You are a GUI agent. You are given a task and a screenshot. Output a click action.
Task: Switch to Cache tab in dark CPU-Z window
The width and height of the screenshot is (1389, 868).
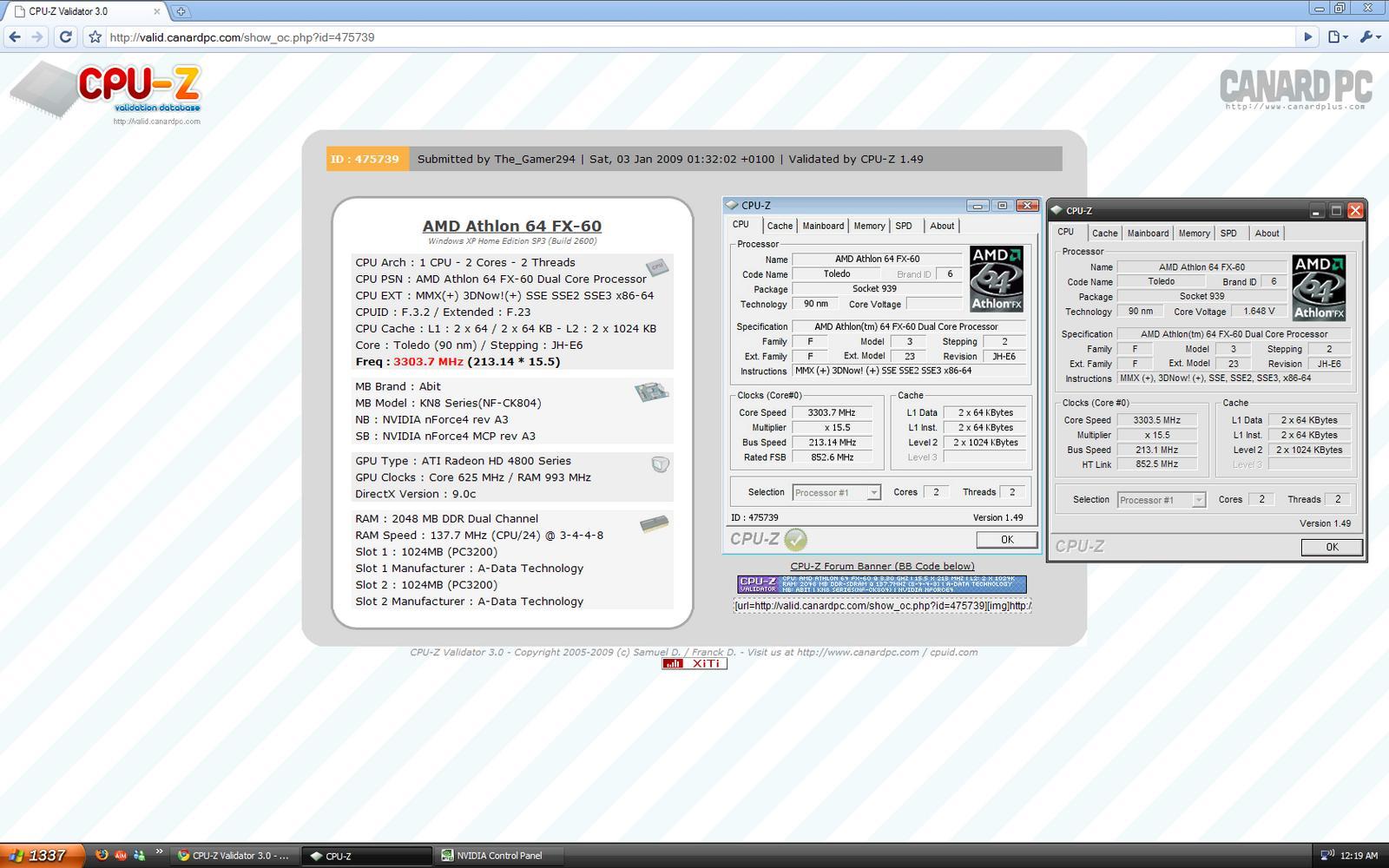pos(1104,233)
